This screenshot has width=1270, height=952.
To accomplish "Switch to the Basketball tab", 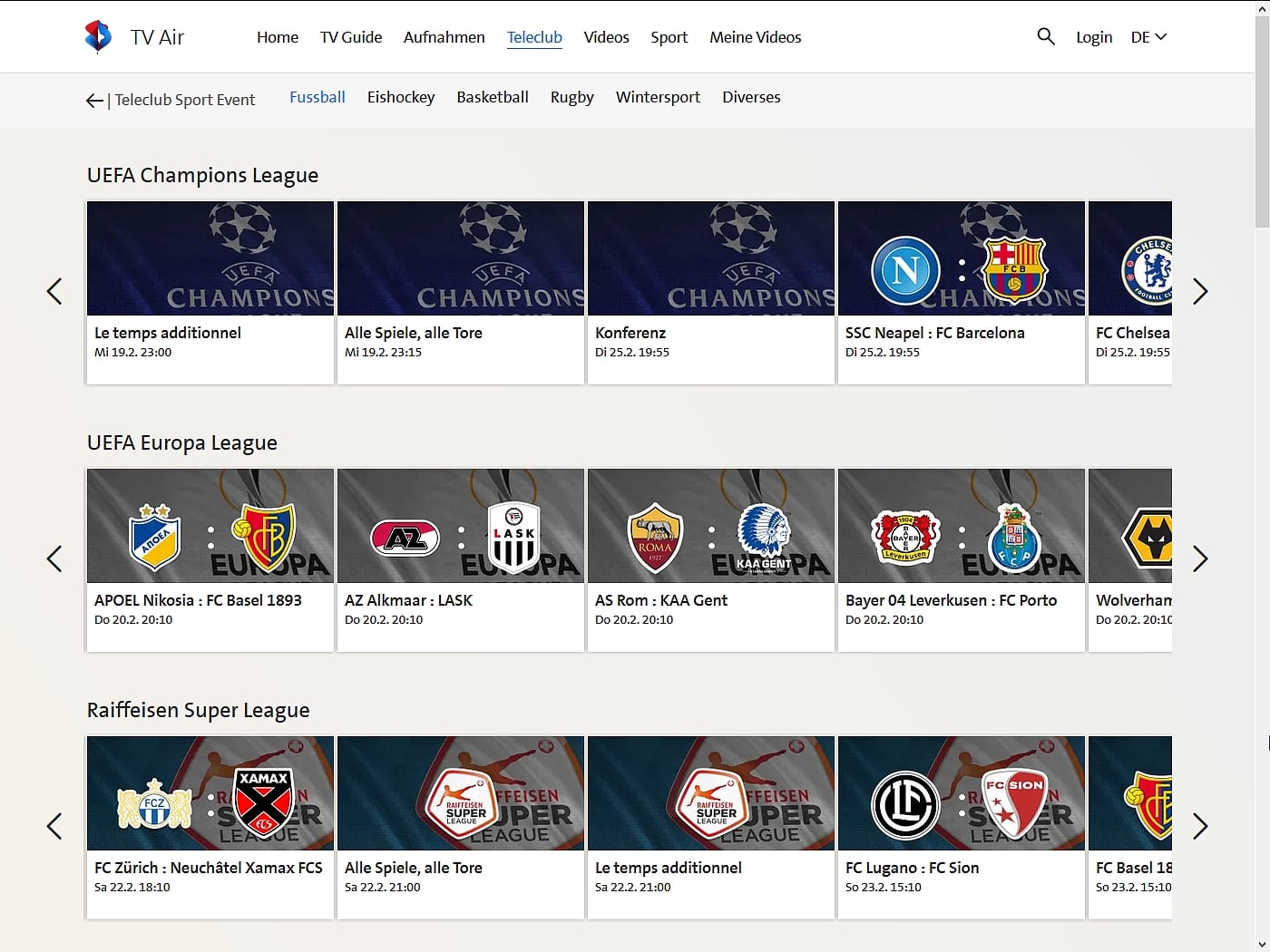I will coord(493,97).
